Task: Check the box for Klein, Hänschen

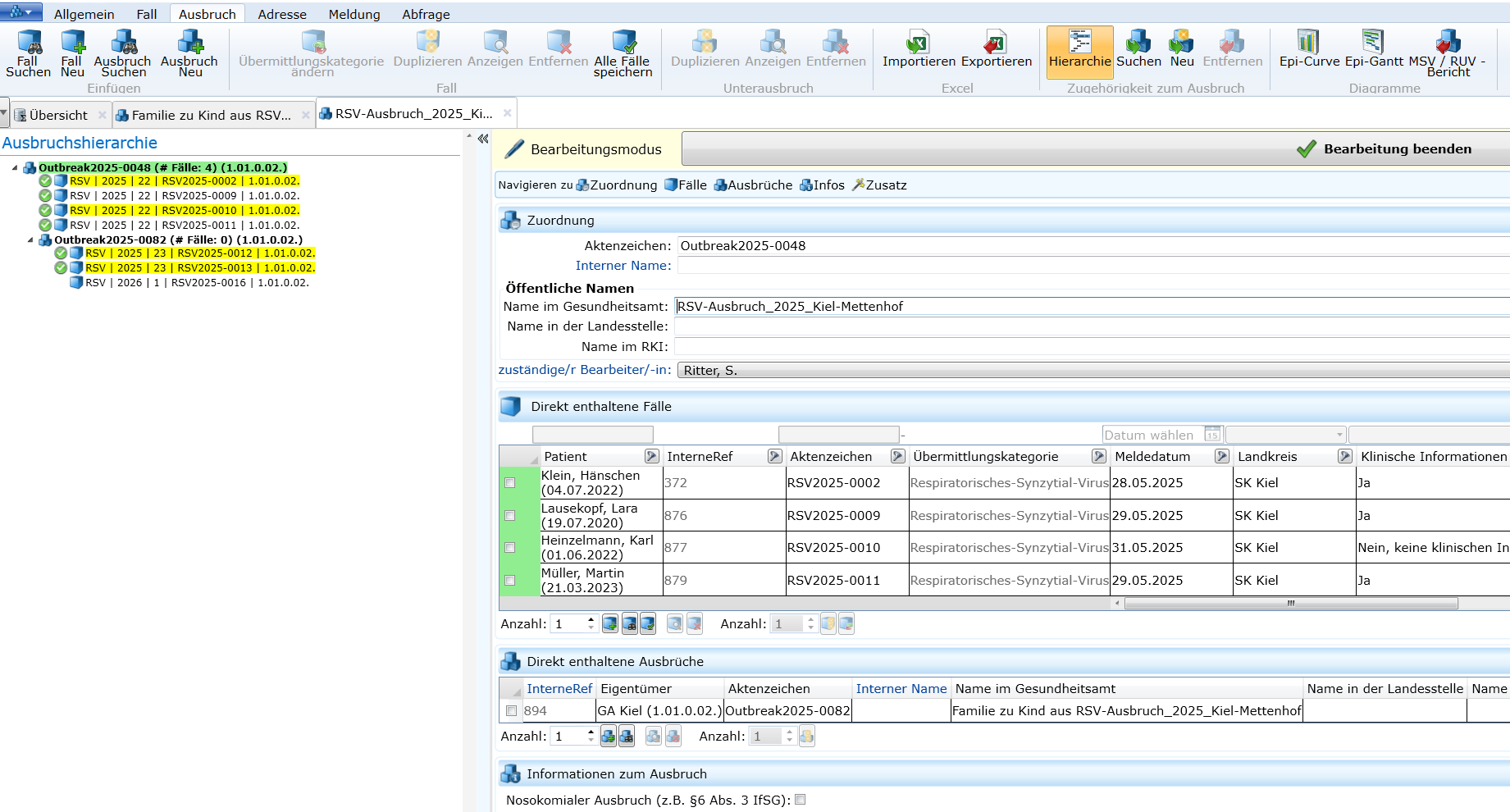Action: coord(510,483)
